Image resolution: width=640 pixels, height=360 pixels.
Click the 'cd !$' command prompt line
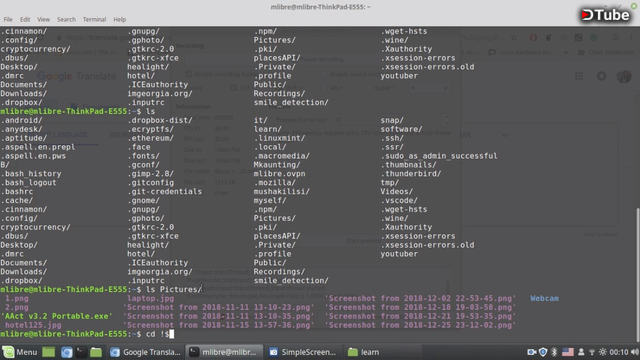pos(87,334)
